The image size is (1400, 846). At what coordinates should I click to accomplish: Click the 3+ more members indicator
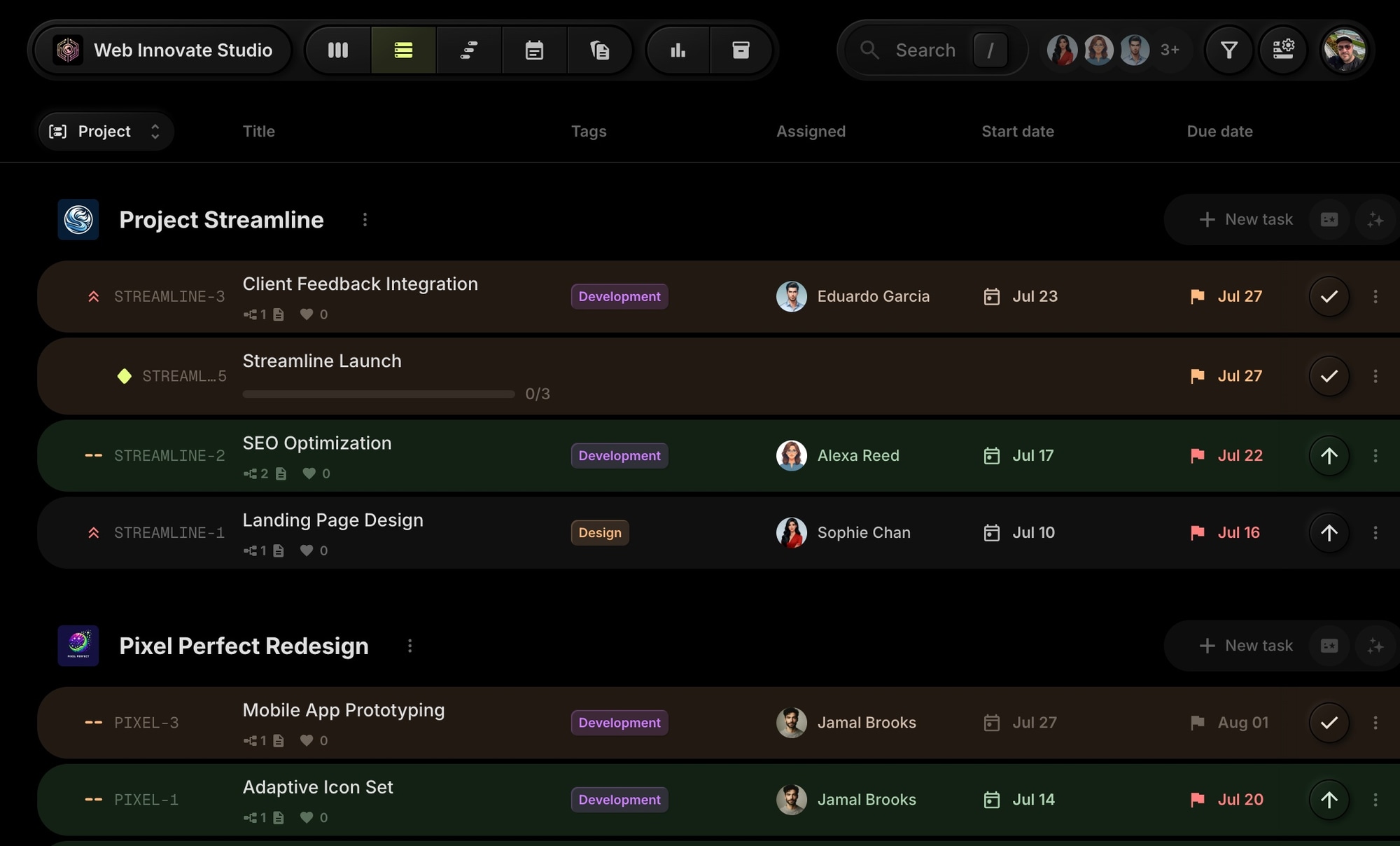[x=1170, y=50]
